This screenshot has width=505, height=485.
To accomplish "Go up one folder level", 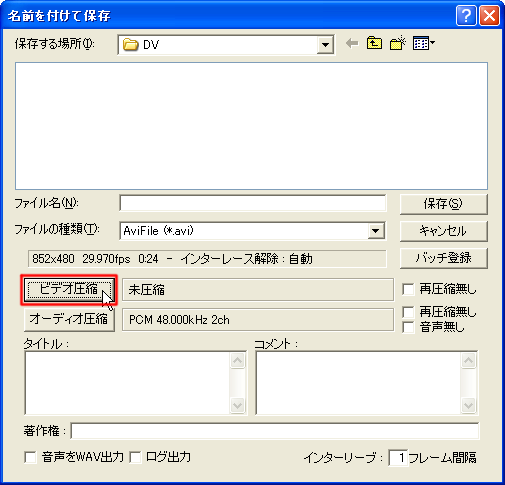I will coord(374,43).
